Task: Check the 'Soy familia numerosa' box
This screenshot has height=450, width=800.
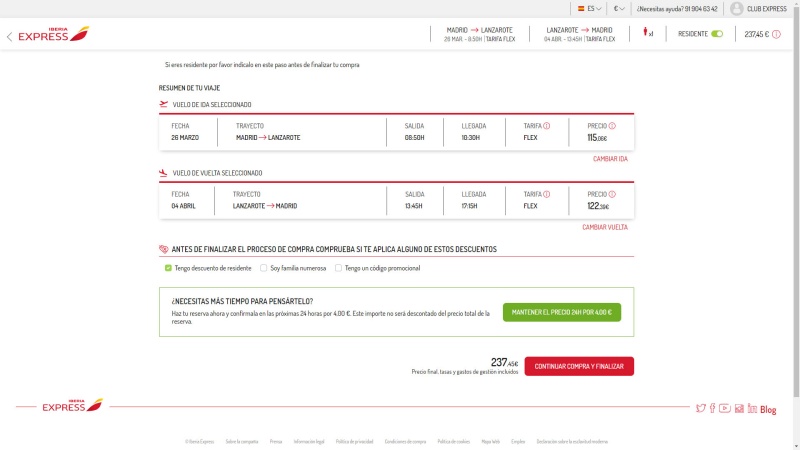Action: [x=263, y=268]
